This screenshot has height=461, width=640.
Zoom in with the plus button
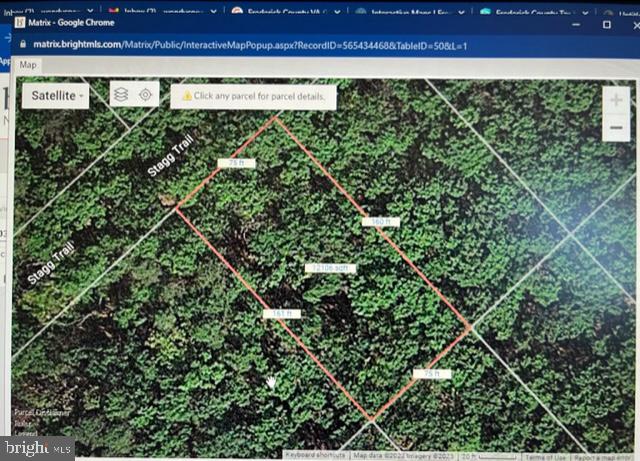click(x=617, y=102)
